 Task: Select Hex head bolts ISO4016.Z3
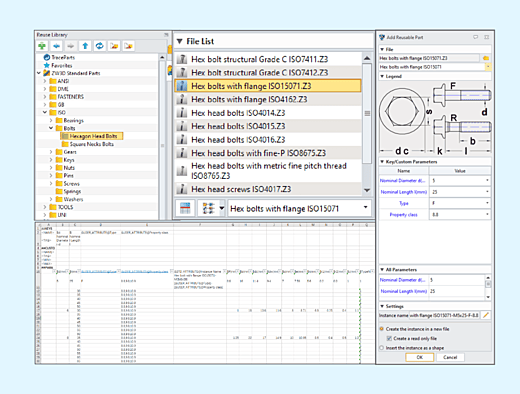(268, 140)
